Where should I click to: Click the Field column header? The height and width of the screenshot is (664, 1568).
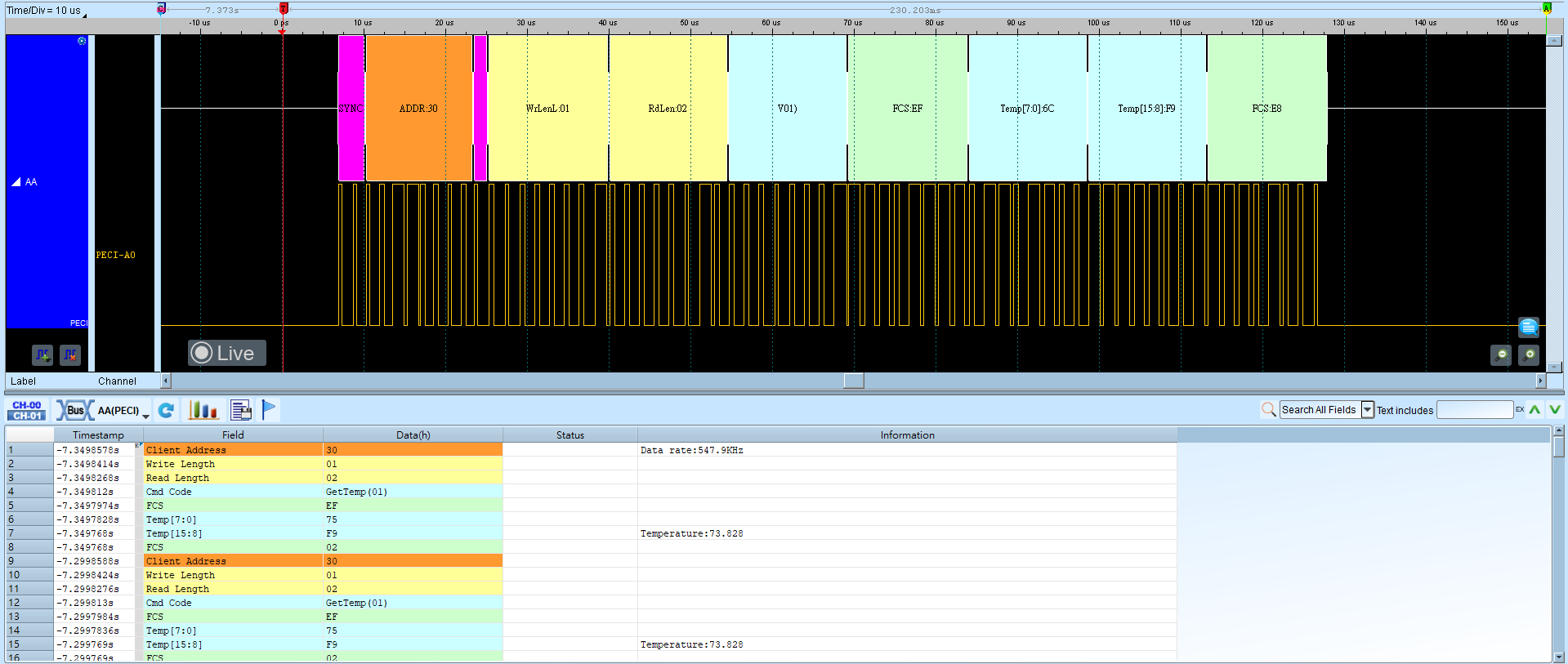coord(233,435)
